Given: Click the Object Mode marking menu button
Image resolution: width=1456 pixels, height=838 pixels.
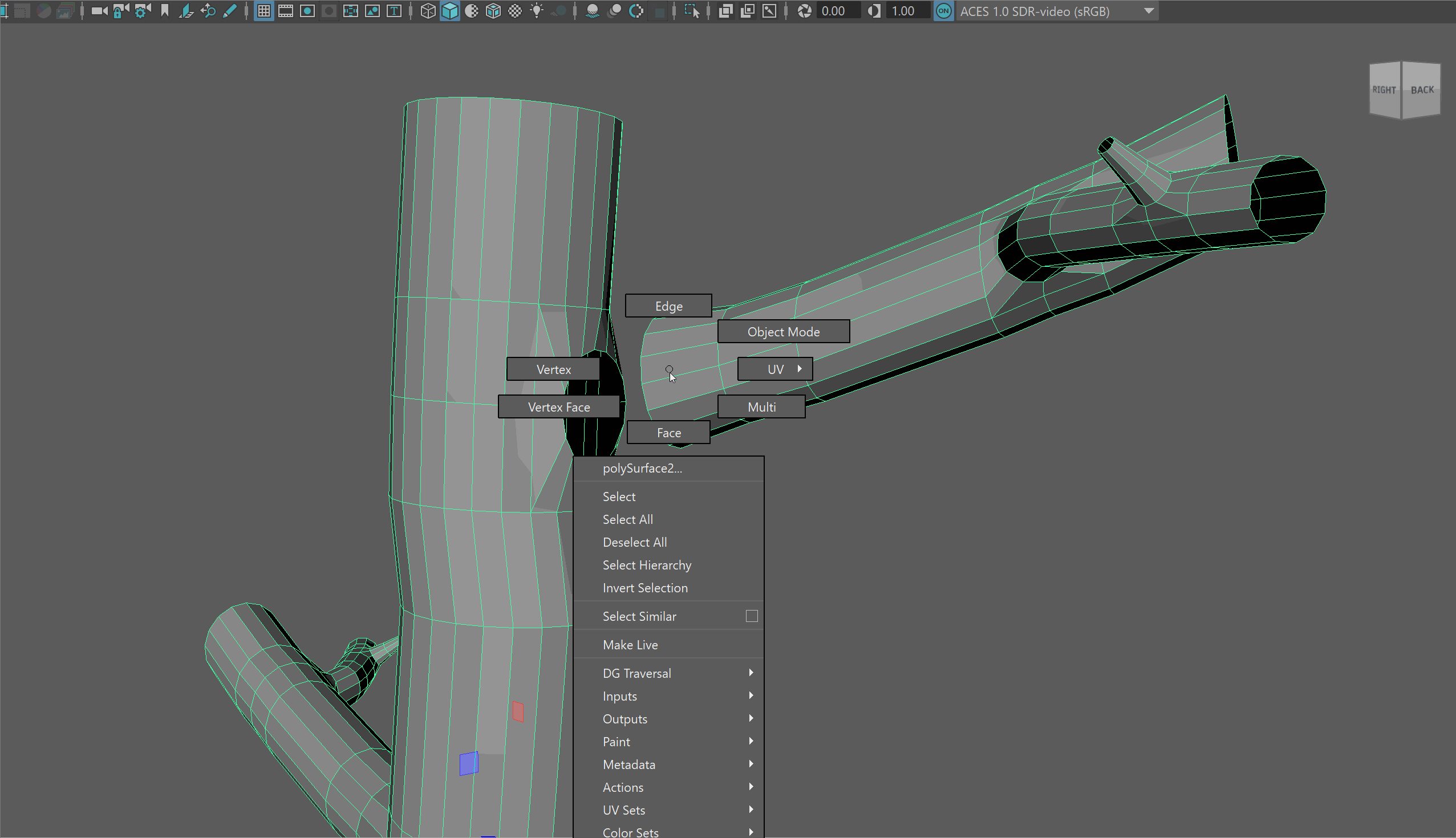Looking at the screenshot, I should click(783, 332).
